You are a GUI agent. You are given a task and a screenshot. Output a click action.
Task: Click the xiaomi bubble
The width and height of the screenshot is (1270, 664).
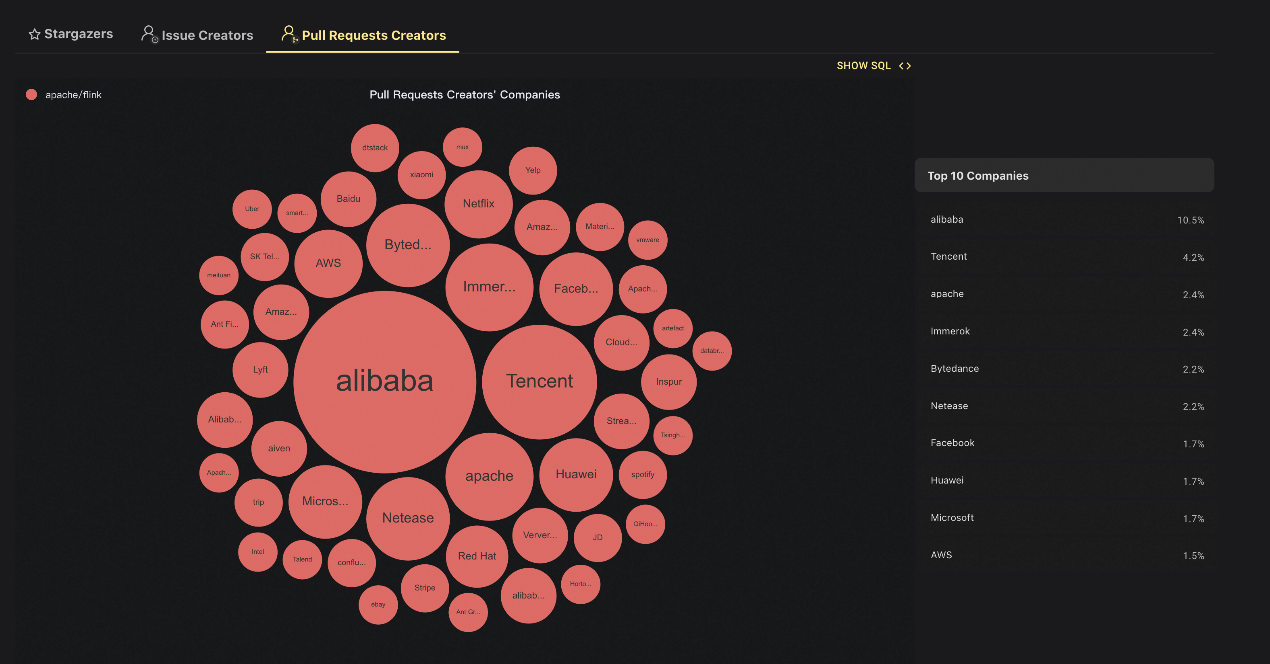(422, 175)
